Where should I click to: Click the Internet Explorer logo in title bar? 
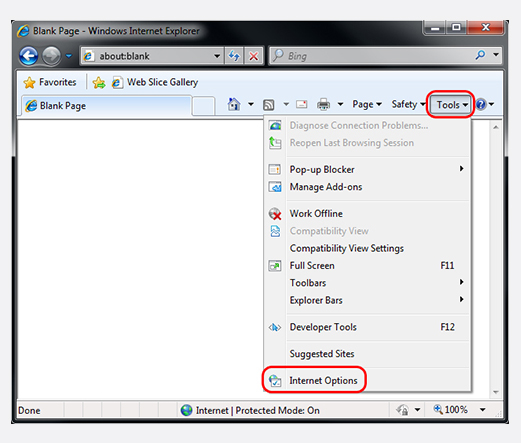point(23,31)
